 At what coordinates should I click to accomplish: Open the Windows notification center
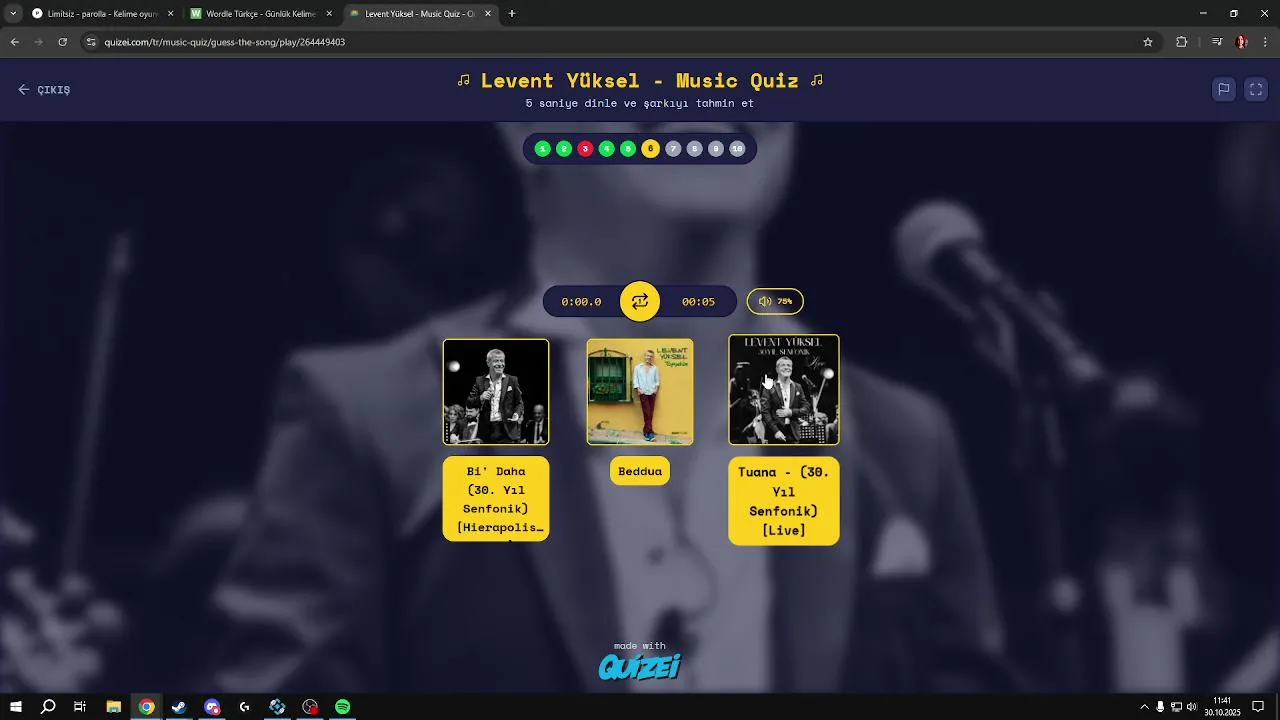click(1258, 707)
